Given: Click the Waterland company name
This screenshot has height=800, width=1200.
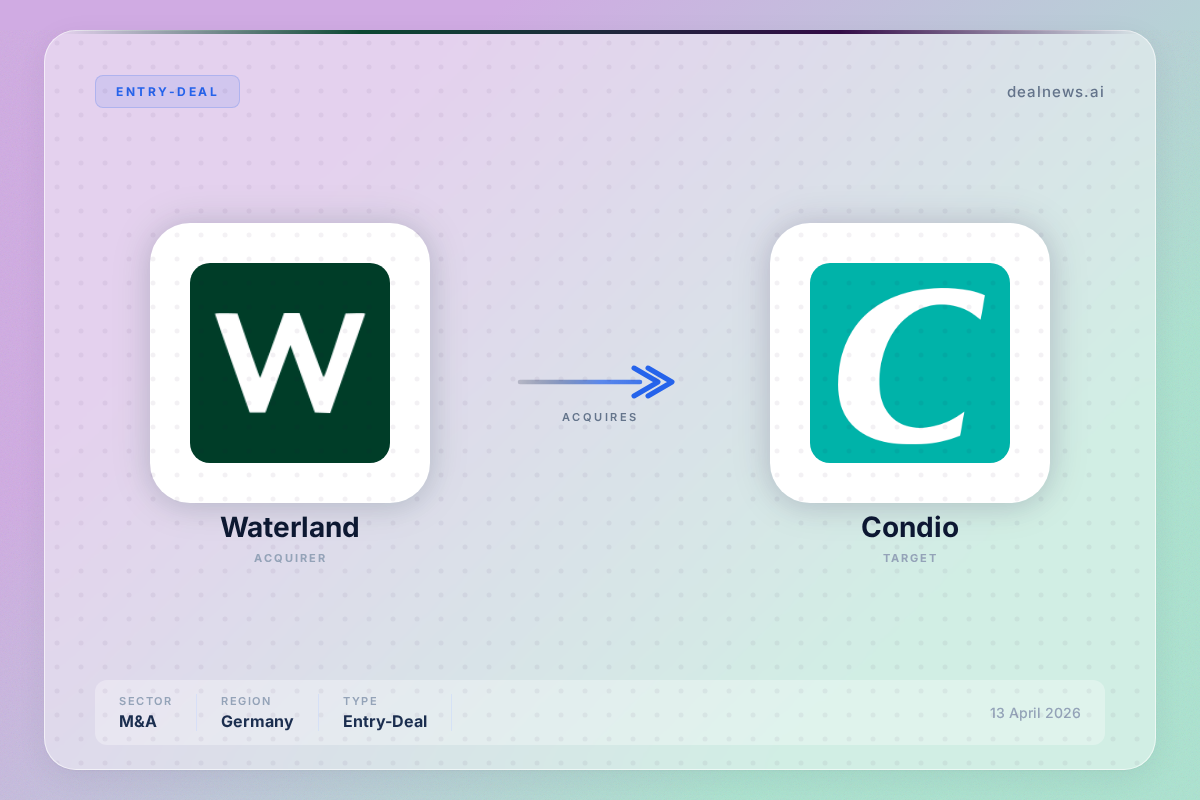Looking at the screenshot, I should [290, 527].
